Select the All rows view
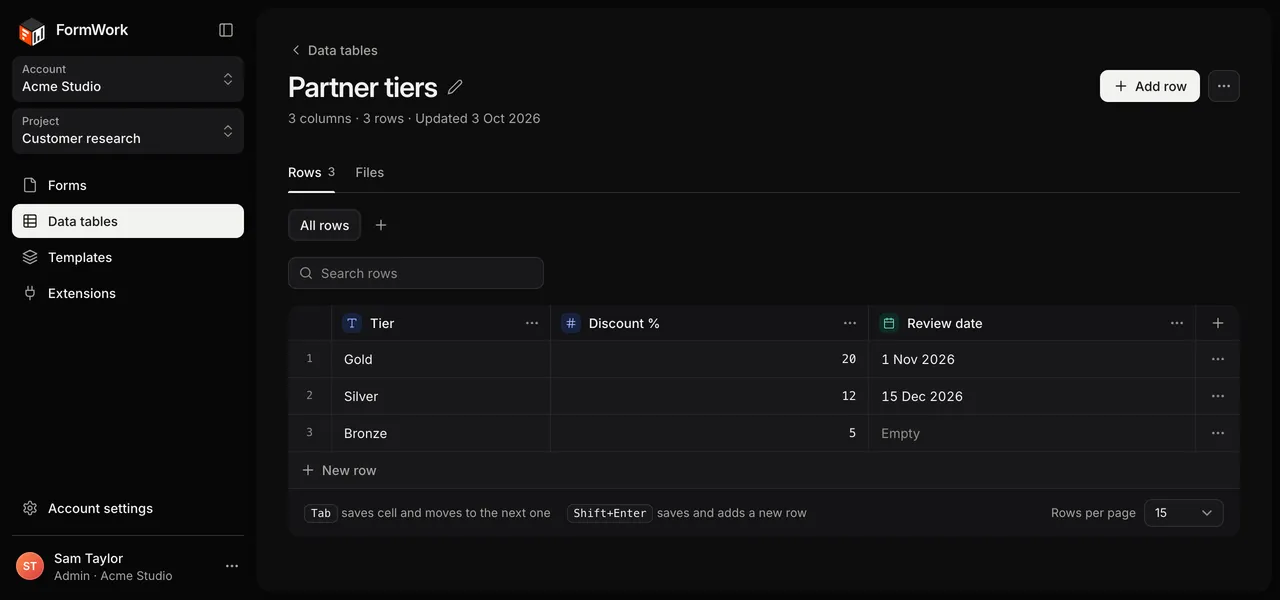Image resolution: width=1280 pixels, height=600 pixels. 324,225
